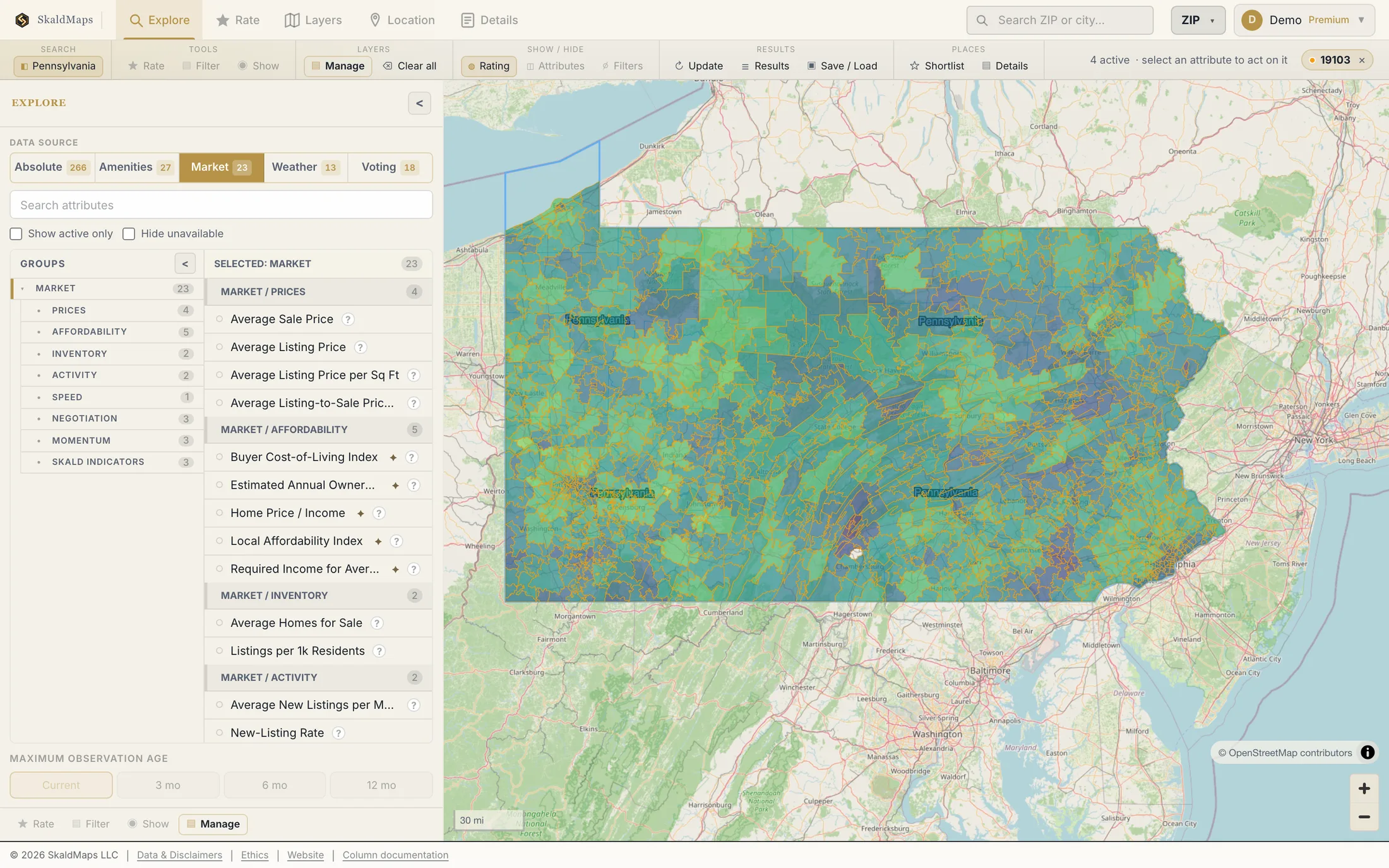The image size is (1389, 868).
Task: Open the Demo Premium account menu
Action: pyautogui.click(x=1304, y=20)
